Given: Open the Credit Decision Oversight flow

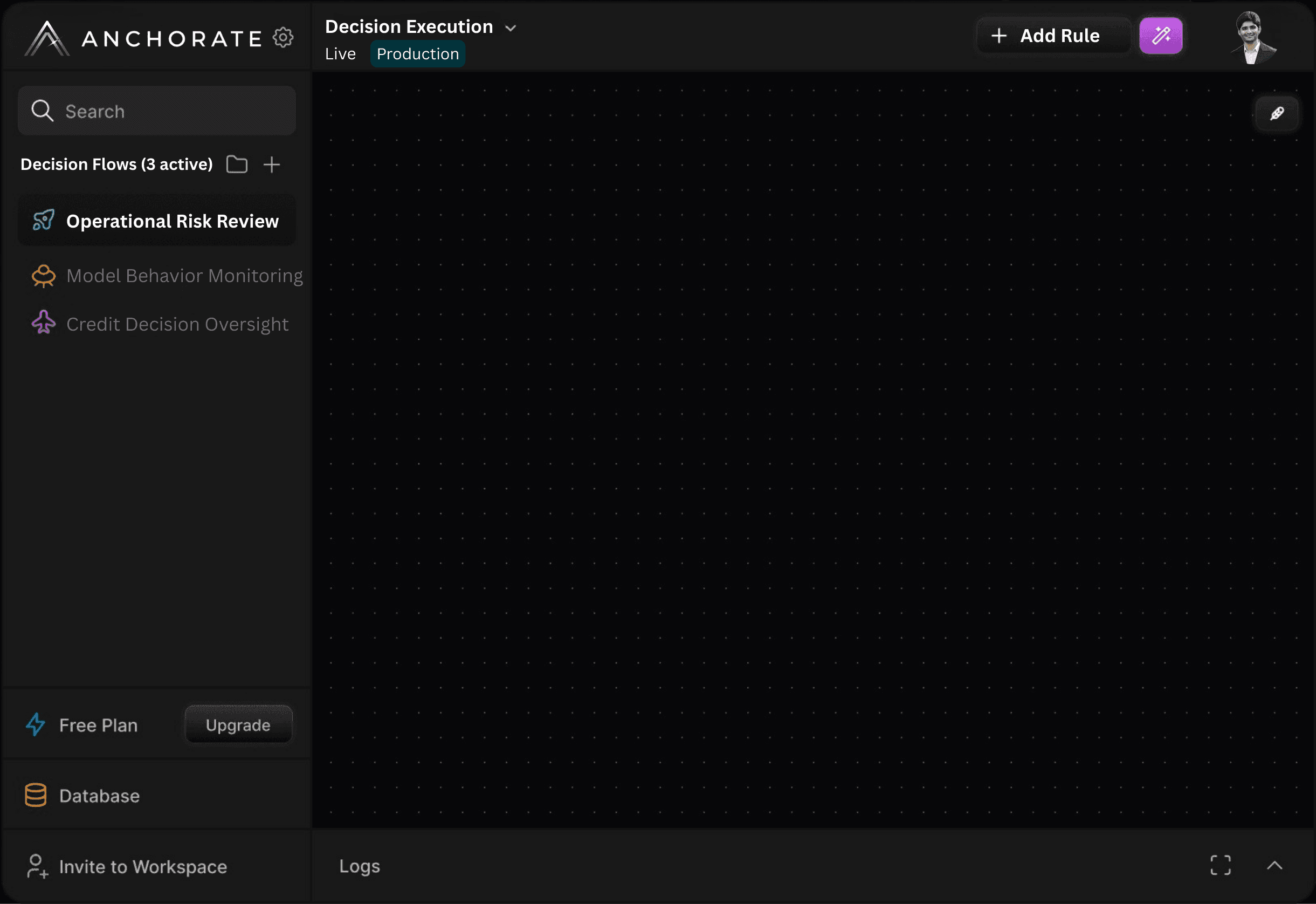Looking at the screenshot, I should pyautogui.click(x=177, y=324).
